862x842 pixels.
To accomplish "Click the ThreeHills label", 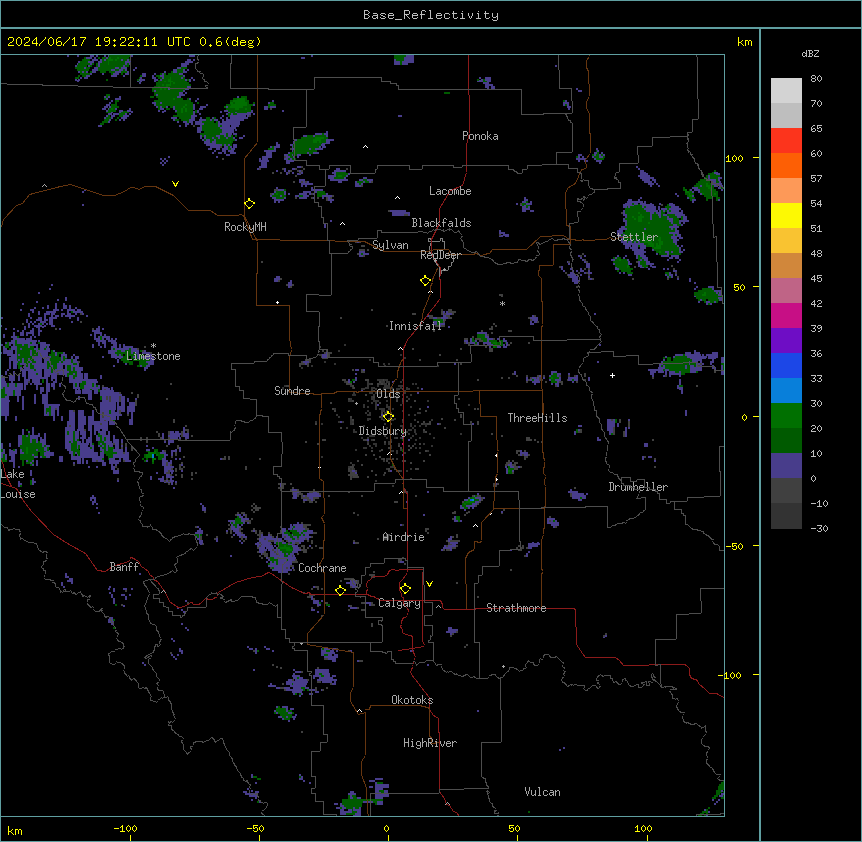I will [x=537, y=418].
